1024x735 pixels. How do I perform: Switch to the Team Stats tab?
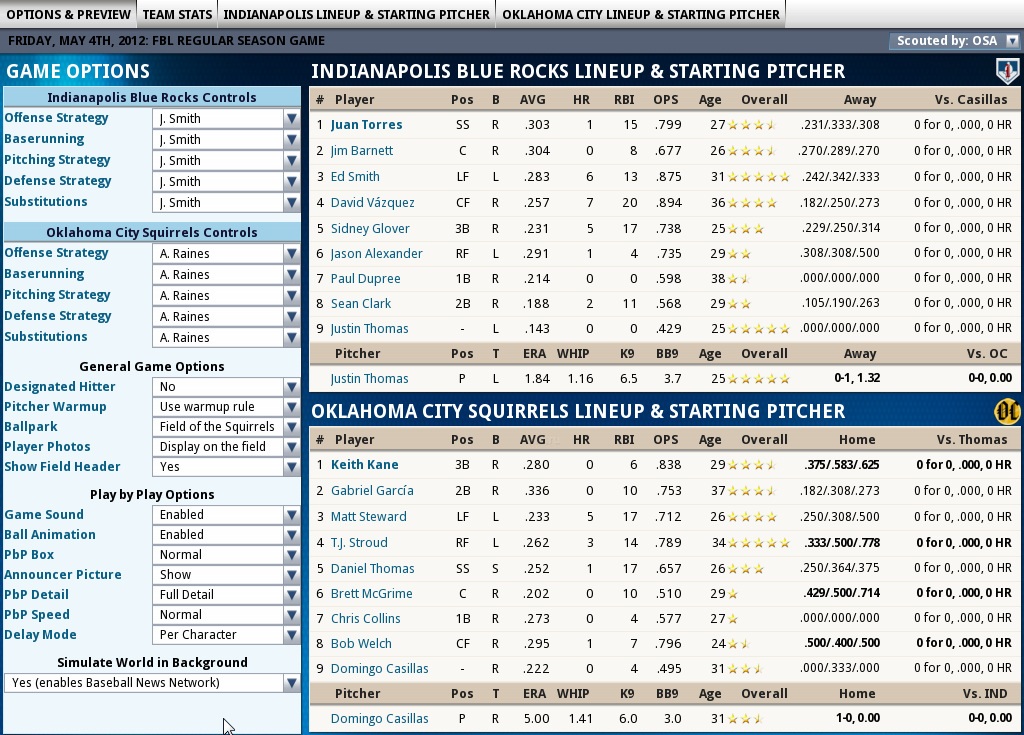(x=176, y=15)
